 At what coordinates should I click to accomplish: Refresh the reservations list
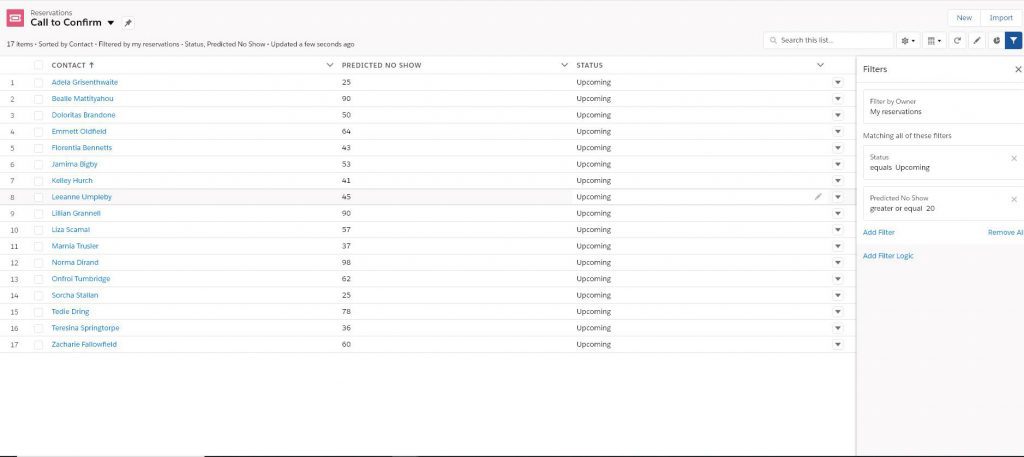[x=957, y=40]
